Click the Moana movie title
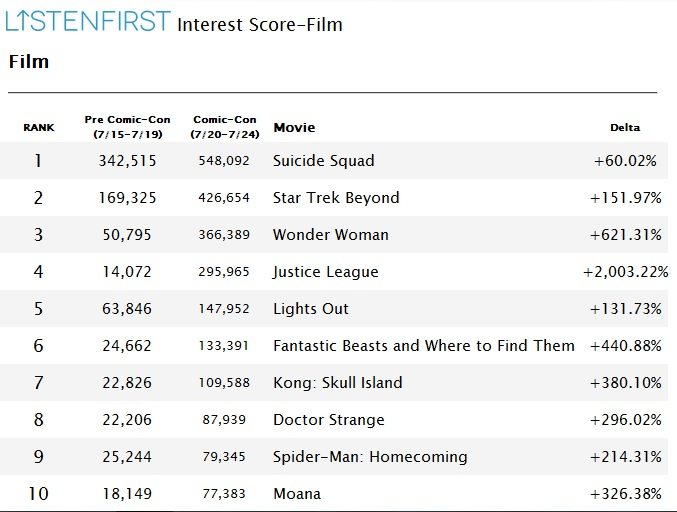The image size is (677, 512). coord(297,494)
